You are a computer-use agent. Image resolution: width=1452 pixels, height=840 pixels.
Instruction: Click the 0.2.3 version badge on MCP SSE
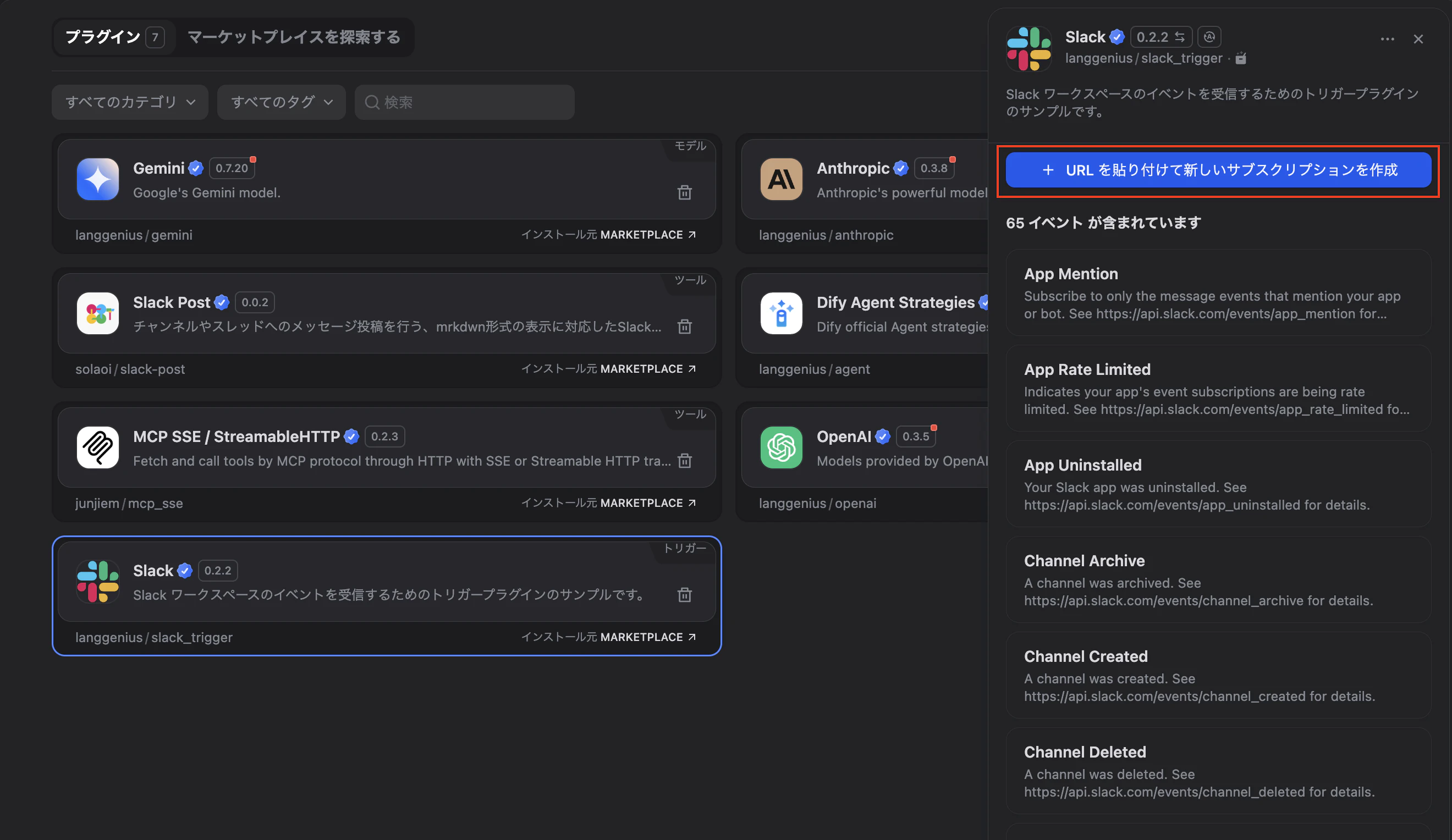[384, 436]
